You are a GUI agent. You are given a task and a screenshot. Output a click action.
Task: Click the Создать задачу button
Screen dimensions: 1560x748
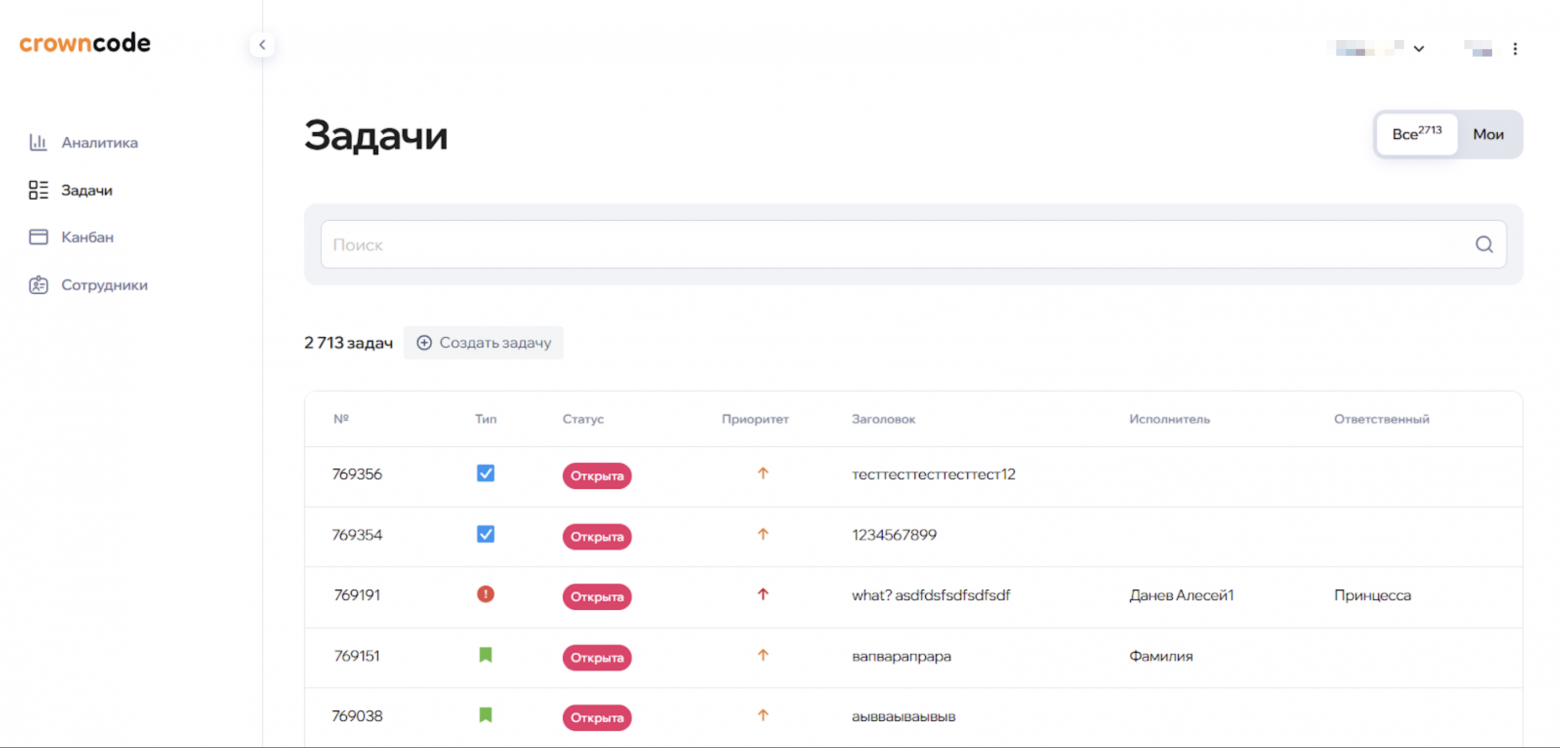tap(484, 342)
